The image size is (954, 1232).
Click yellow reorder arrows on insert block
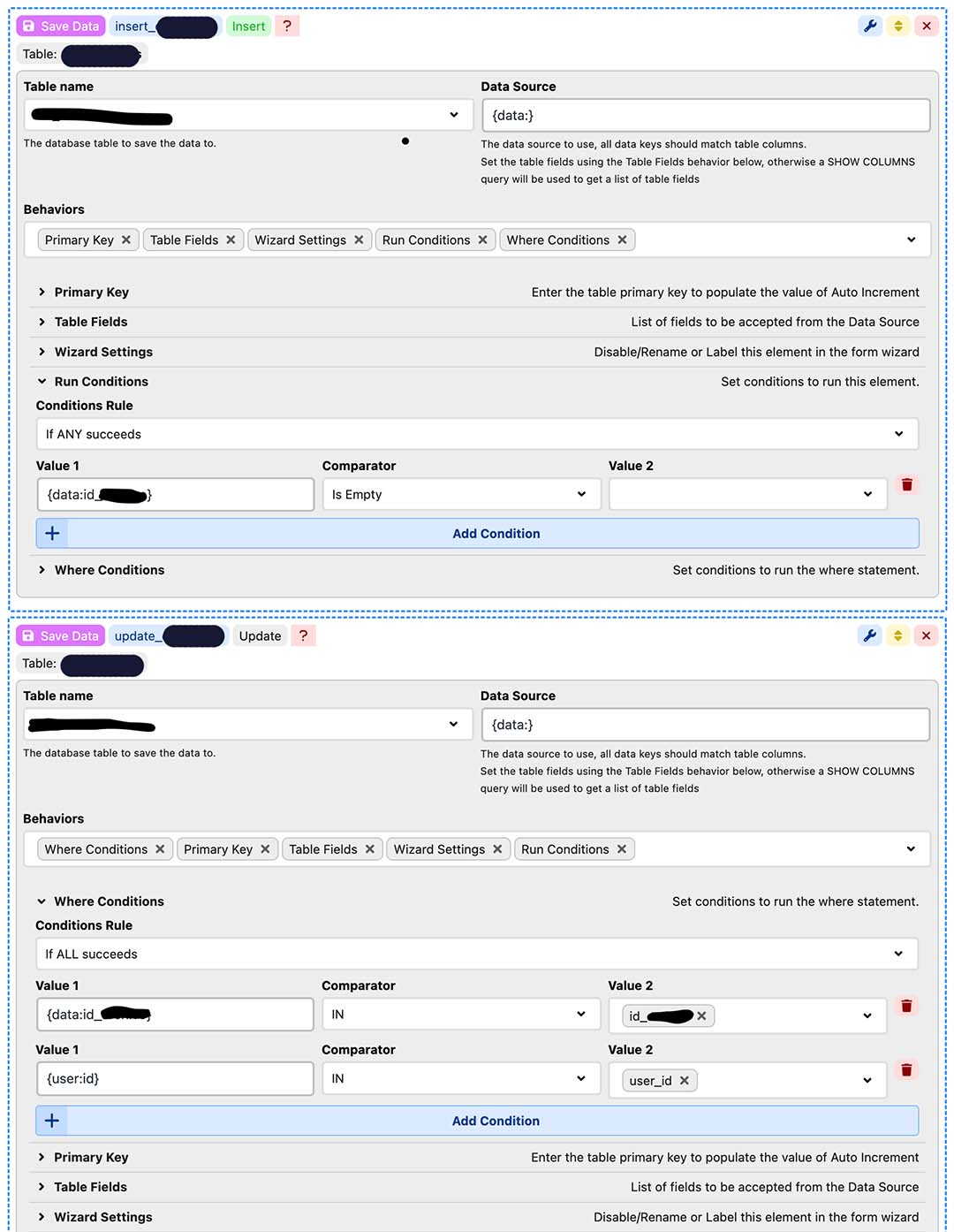coord(898,26)
